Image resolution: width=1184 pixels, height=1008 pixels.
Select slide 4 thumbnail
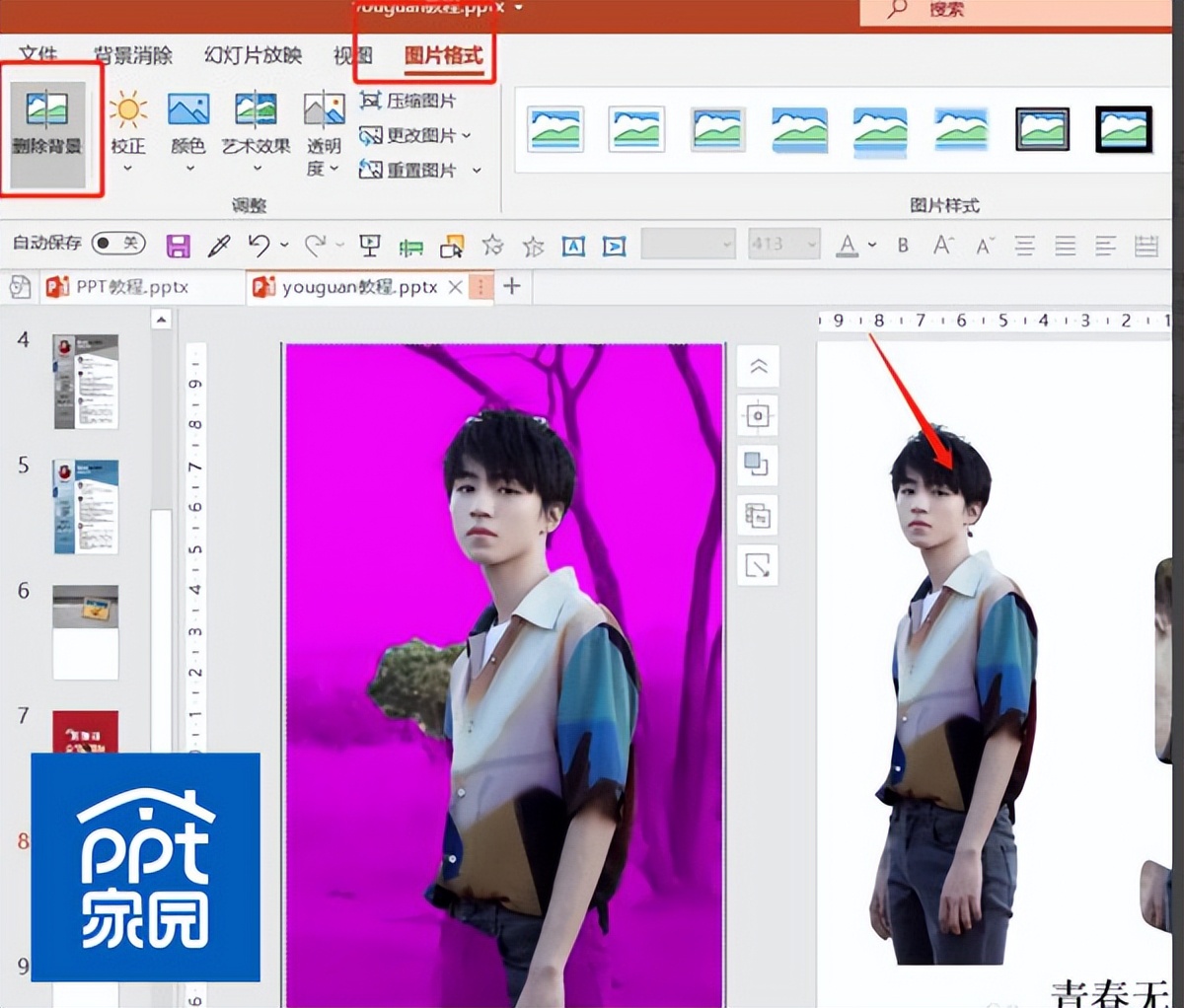[86, 382]
